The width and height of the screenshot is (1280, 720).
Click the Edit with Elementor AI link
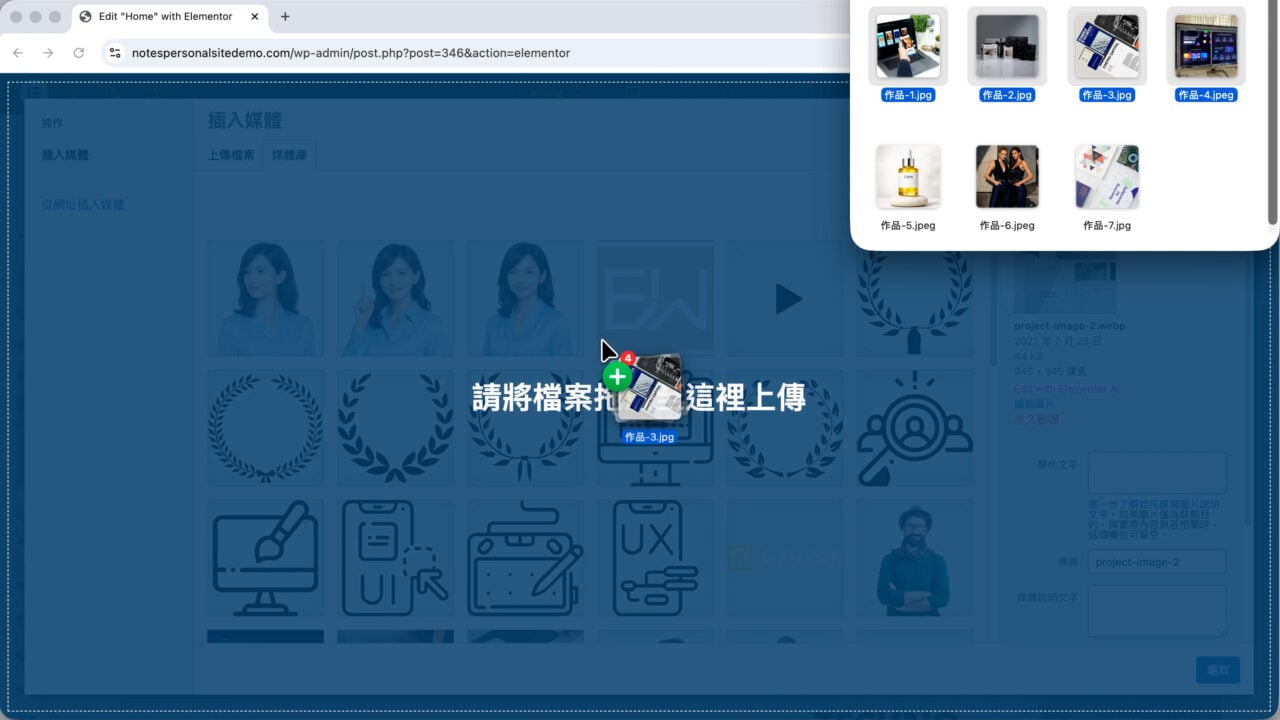1066,388
